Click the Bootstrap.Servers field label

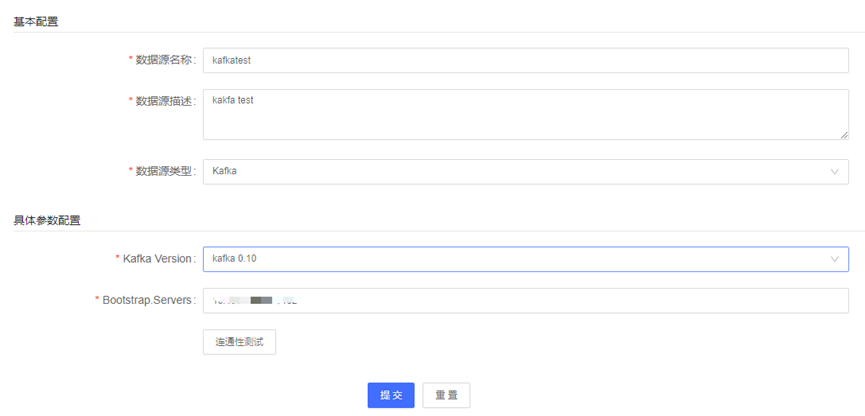[146, 300]
